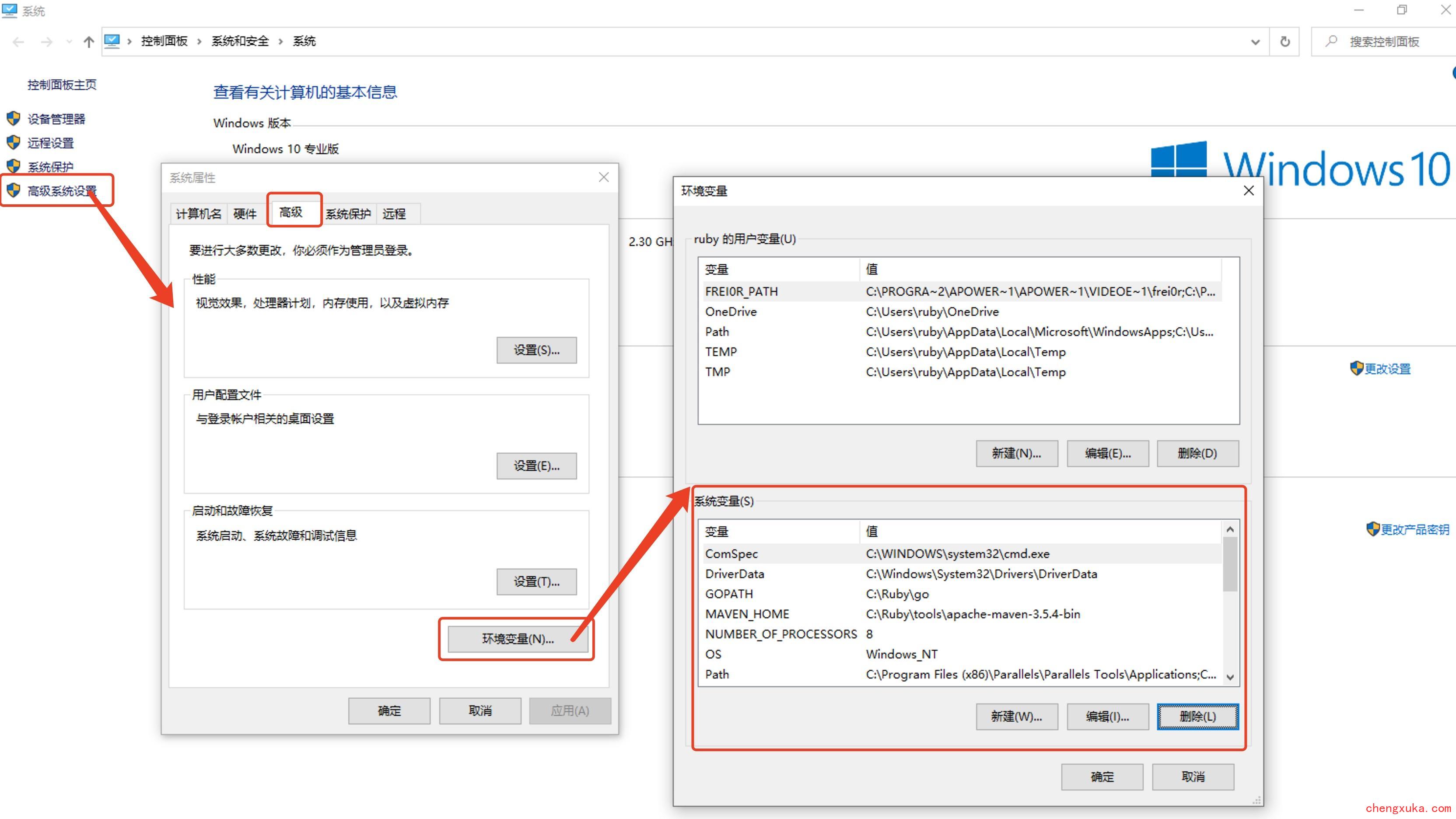Click the forward navigation arrow

pyautogui.click(x=47, y=42)
